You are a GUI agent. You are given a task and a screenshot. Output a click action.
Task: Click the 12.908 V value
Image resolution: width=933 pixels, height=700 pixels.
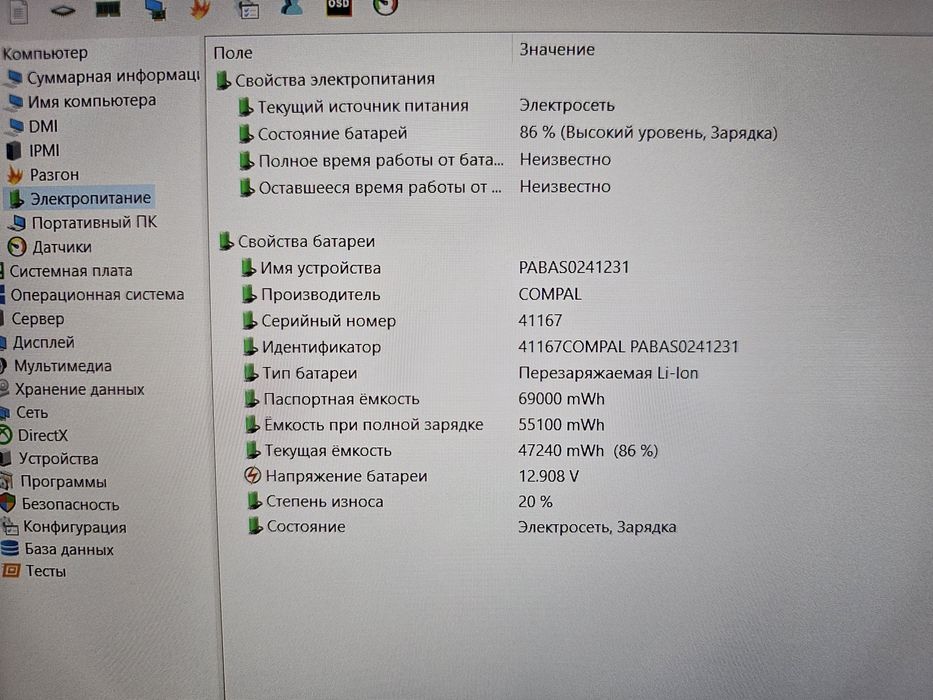pyautogui.click(x=549, y=476)
